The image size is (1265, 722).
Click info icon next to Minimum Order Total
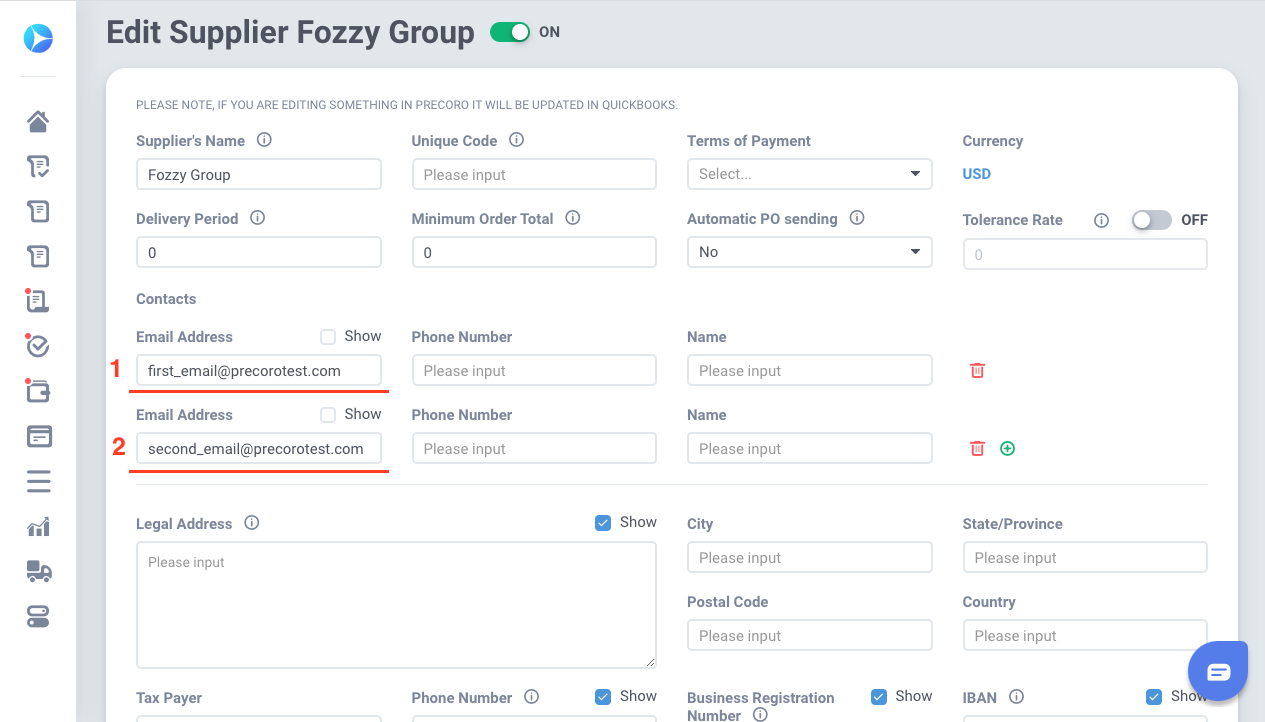tap(572, 217)
